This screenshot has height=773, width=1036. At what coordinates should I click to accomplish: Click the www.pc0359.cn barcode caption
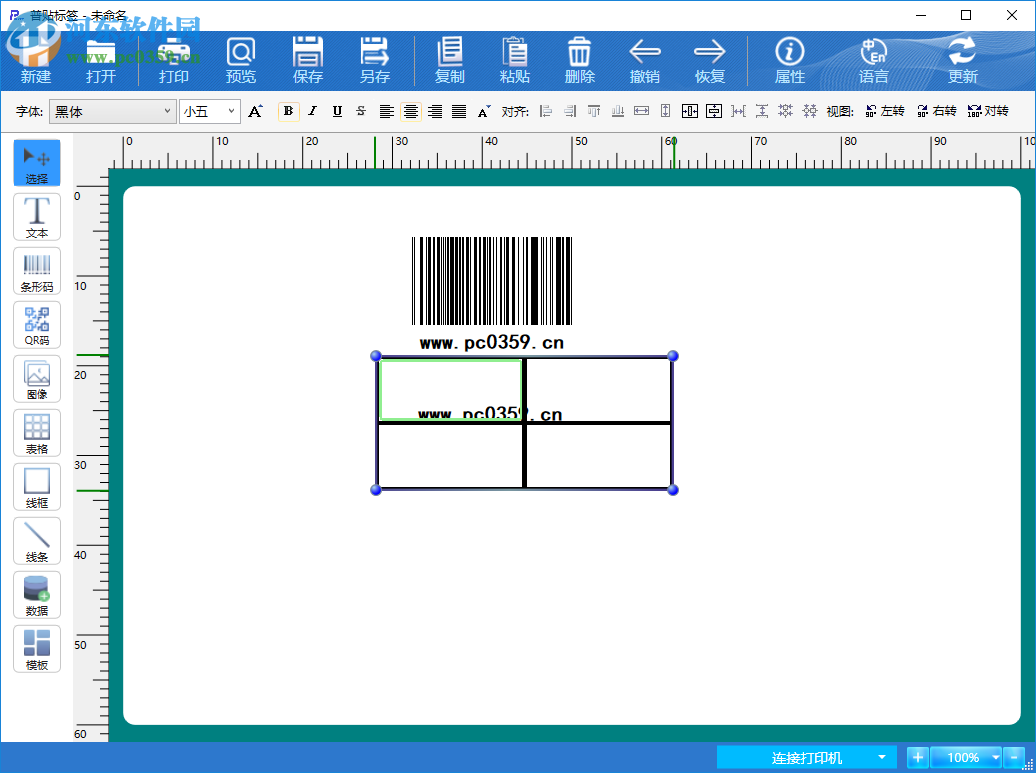tap(492, 342)
